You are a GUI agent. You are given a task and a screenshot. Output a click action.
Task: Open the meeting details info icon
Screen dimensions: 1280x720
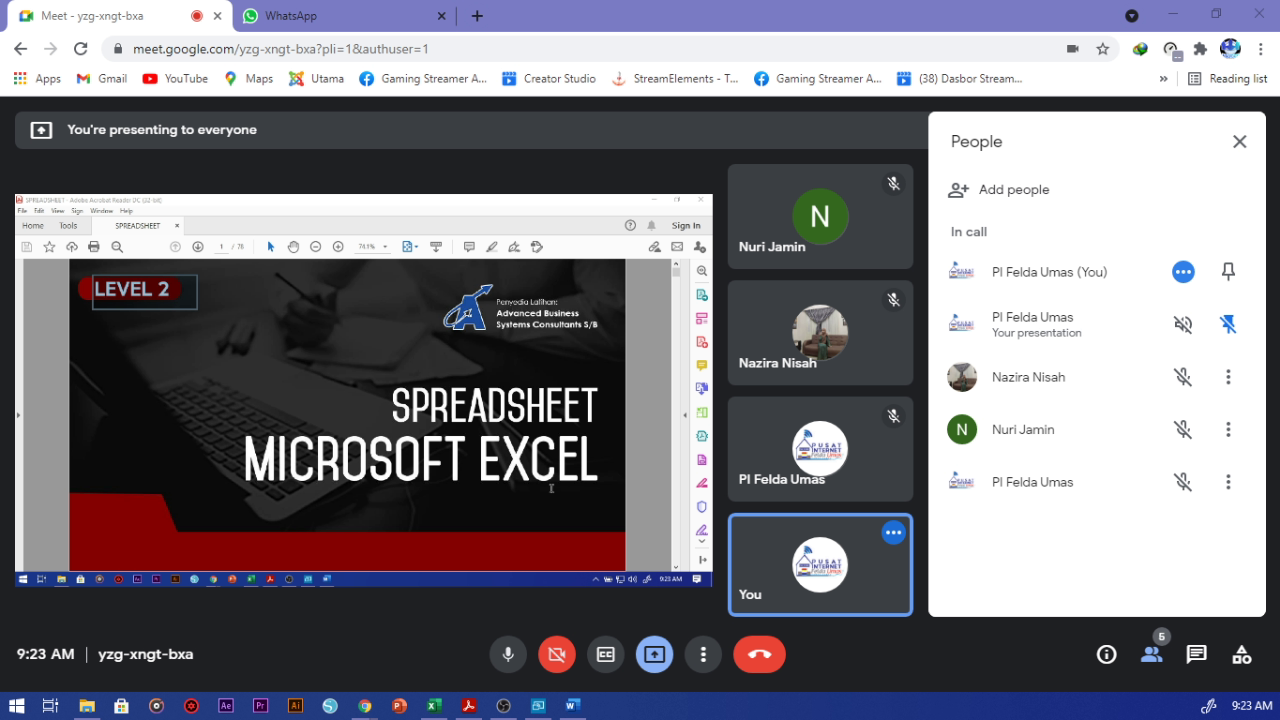(1106, 654)
